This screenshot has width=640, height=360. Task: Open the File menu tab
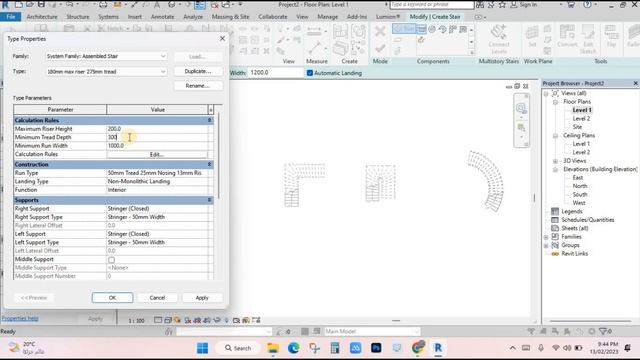click(x=11, y=17)
